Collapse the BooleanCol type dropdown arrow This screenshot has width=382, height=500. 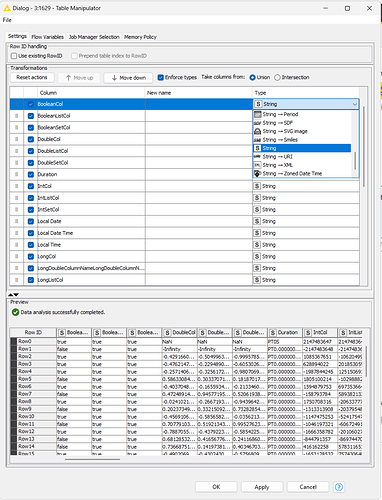(354, 104)
